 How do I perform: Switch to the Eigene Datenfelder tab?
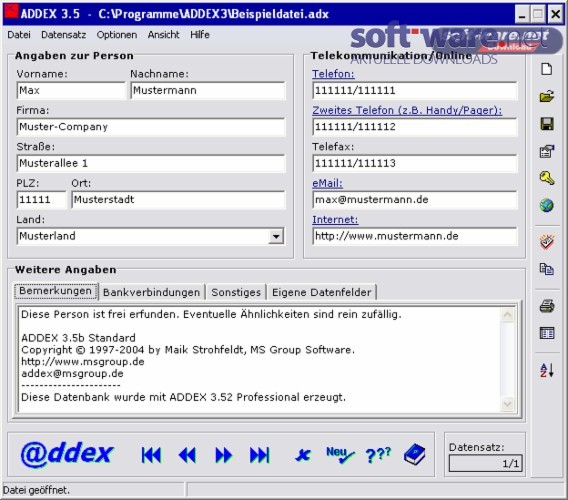pyautogui.click(x=322, y=292)
